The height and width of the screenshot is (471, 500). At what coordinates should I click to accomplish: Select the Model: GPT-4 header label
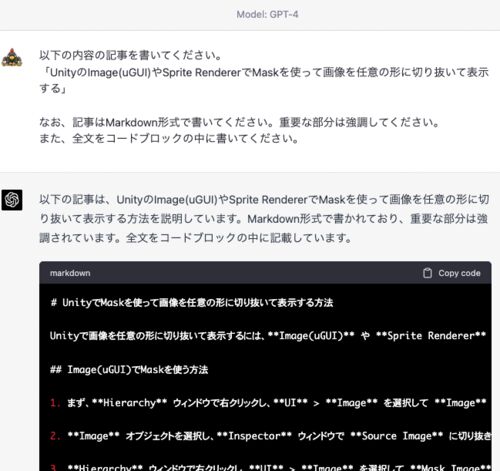[267, 14]
